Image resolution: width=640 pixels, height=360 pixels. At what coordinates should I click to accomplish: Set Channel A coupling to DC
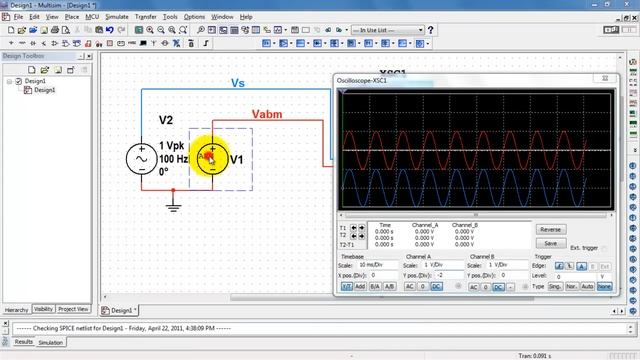pyautogui.click(x=436, y=287)
